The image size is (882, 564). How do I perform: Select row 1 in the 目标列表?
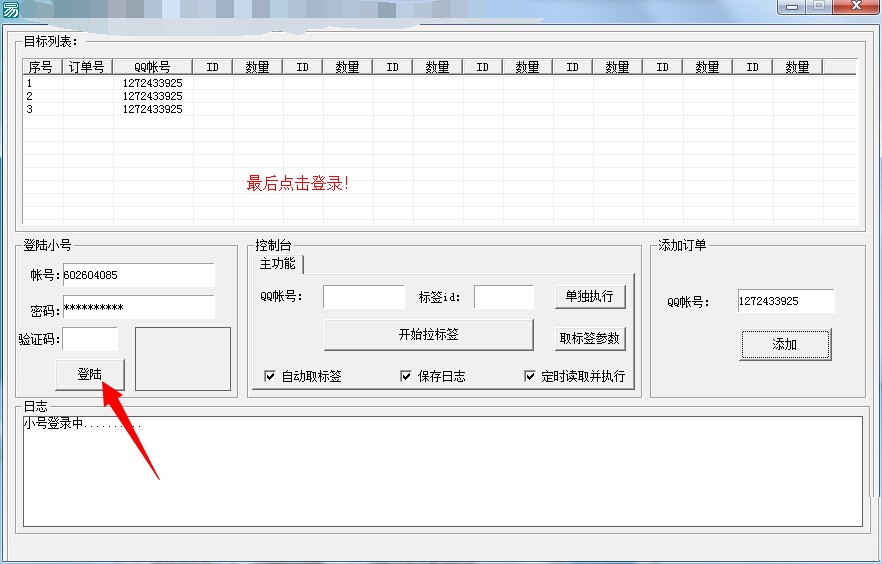click(440, 83)
